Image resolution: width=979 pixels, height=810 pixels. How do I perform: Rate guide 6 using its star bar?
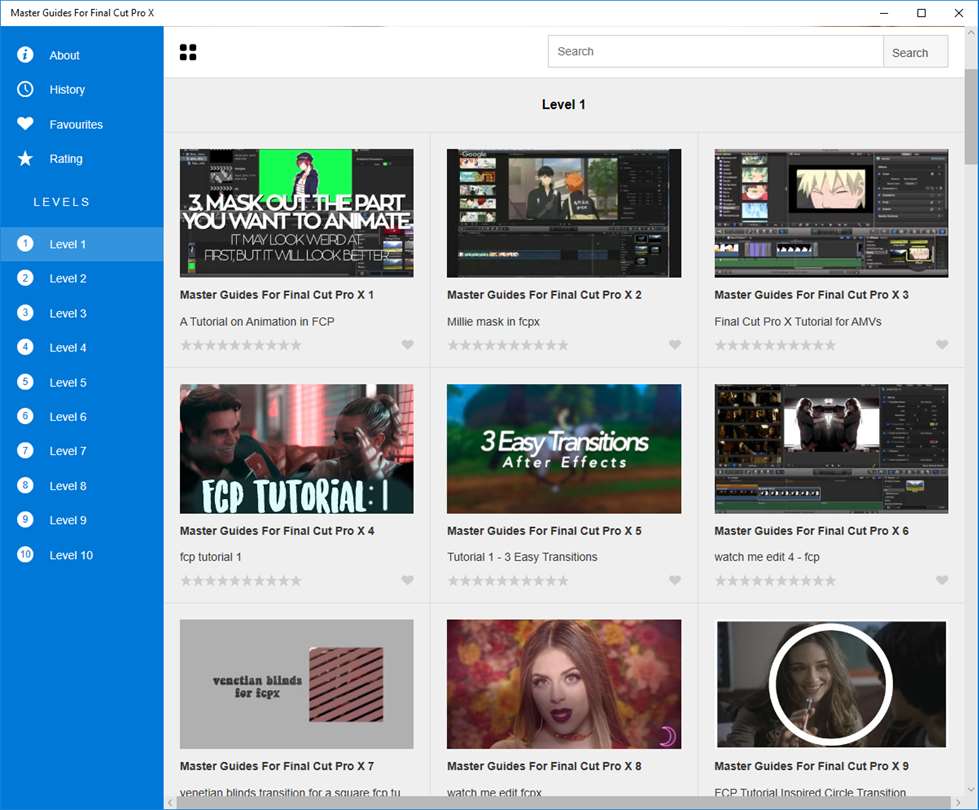775,581
